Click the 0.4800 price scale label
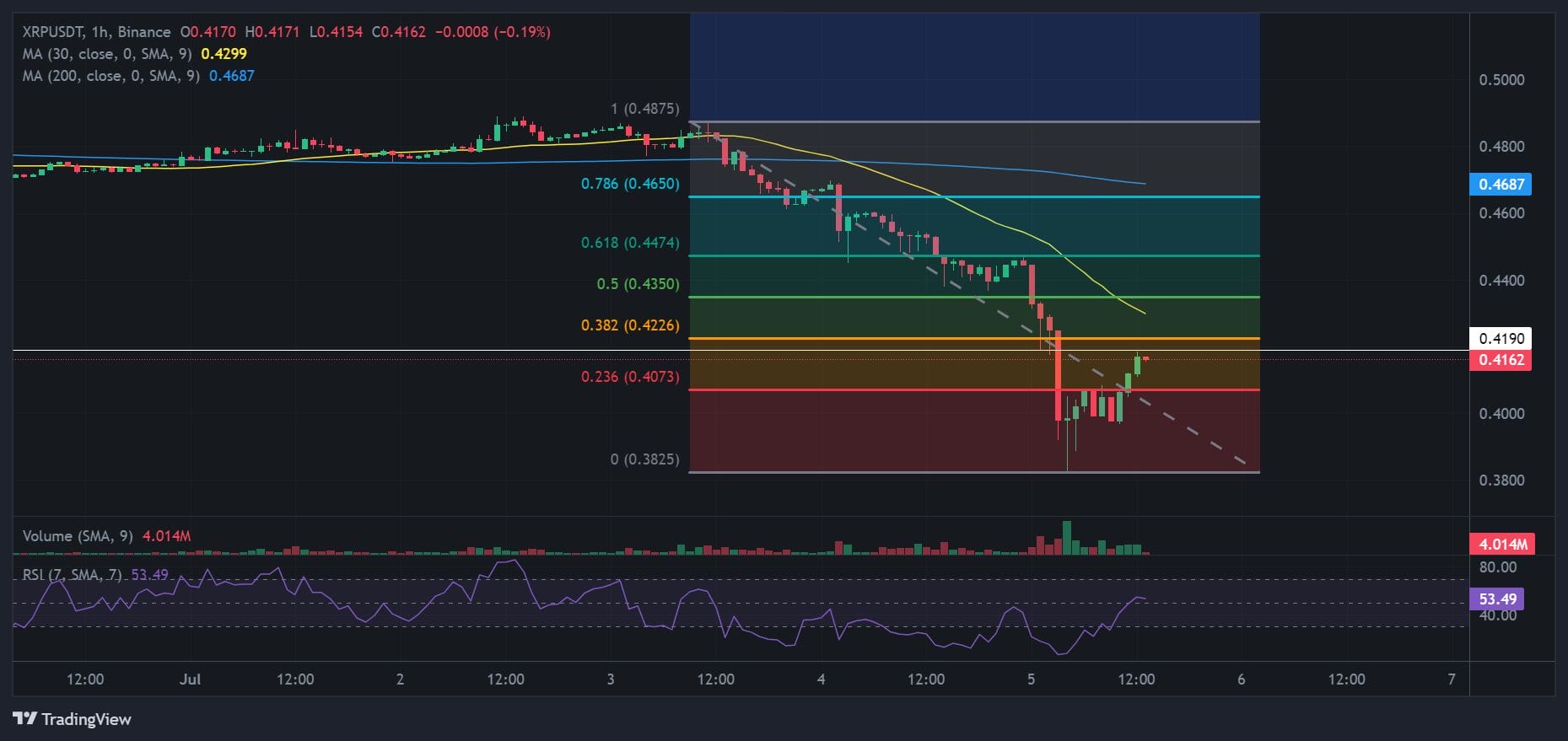This screenshot has width=1568, height=741. click(1501, 147)
